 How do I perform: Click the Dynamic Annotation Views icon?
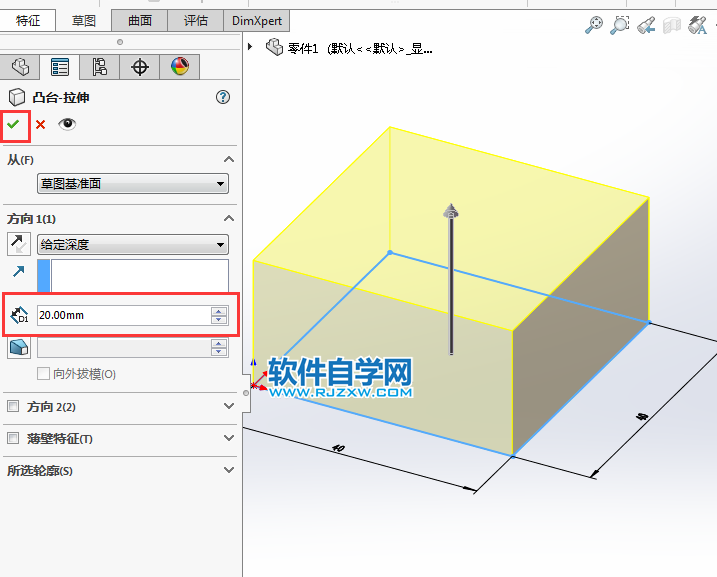[698, 25]
